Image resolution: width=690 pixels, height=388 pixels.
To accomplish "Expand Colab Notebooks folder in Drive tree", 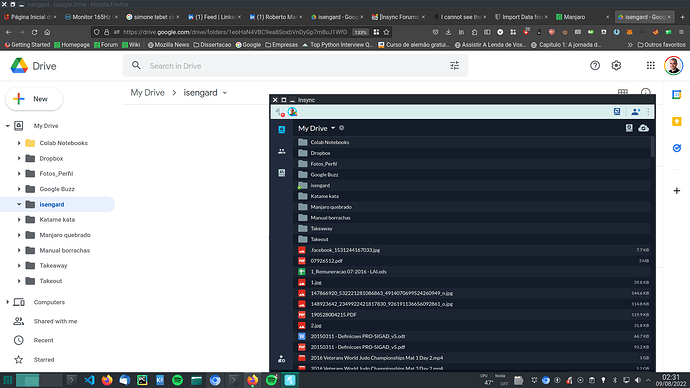I will click(19, 143).
